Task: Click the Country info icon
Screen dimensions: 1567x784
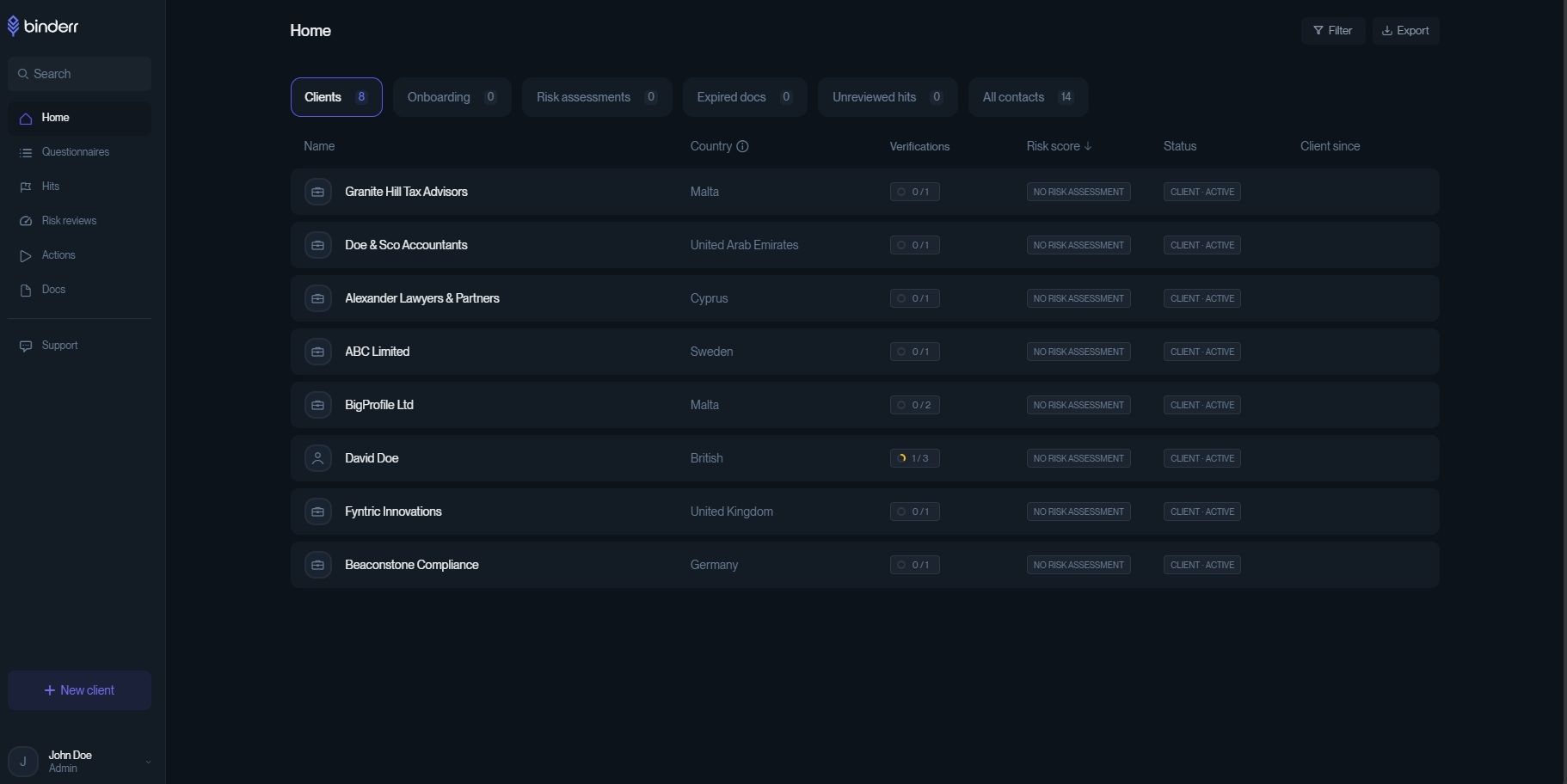Action: click(742, 146)
